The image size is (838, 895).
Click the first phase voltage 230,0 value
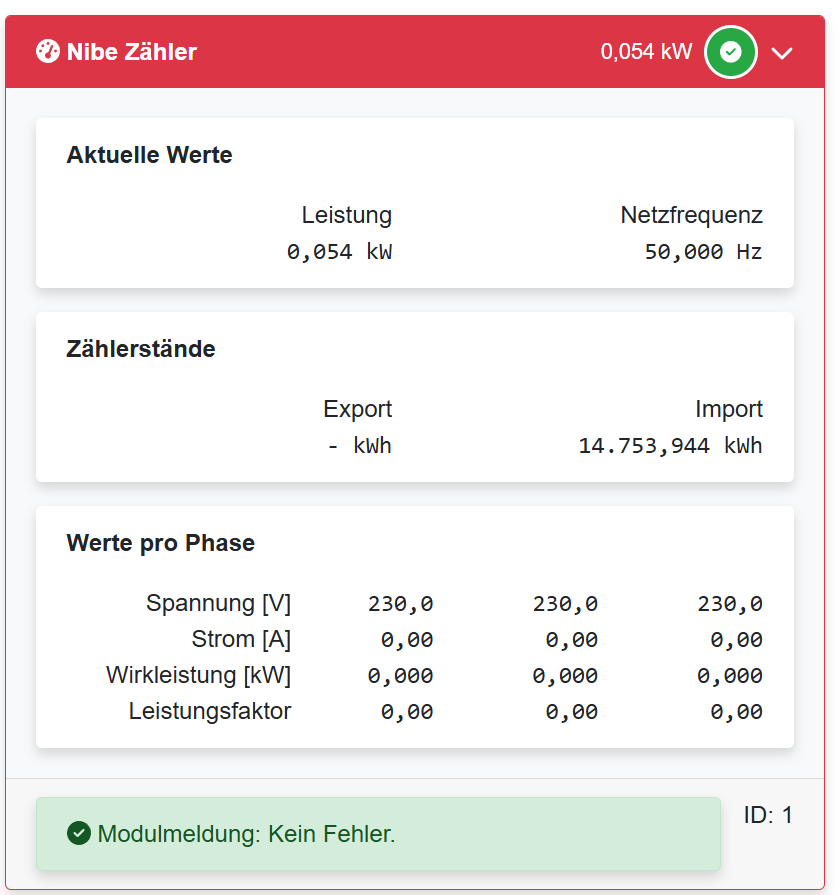pos(400,604)
